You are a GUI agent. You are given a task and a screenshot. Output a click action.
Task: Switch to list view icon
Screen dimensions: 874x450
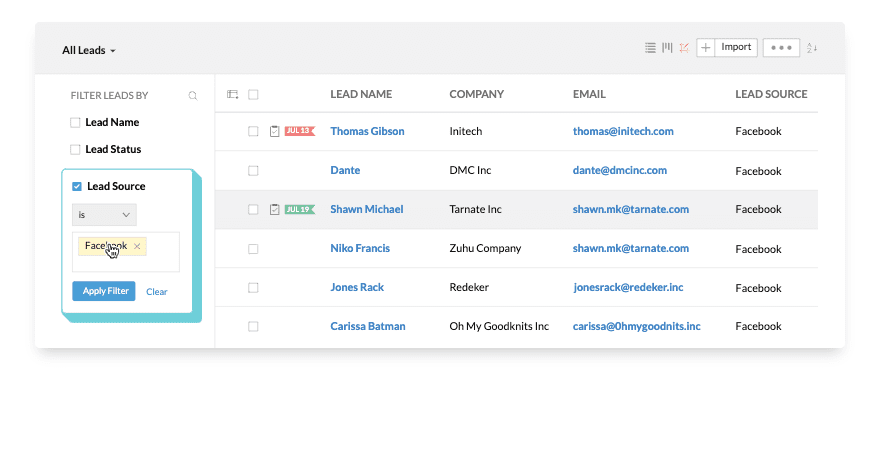click(650, 48)
